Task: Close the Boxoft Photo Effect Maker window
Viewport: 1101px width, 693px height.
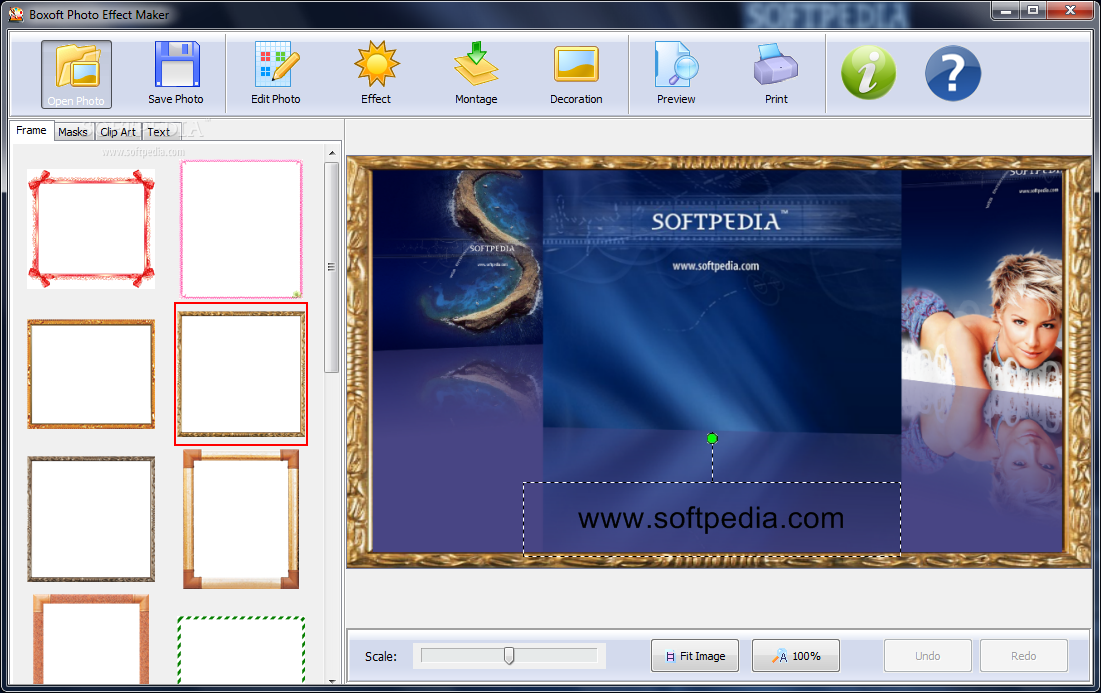Action: pos(1070,11)
